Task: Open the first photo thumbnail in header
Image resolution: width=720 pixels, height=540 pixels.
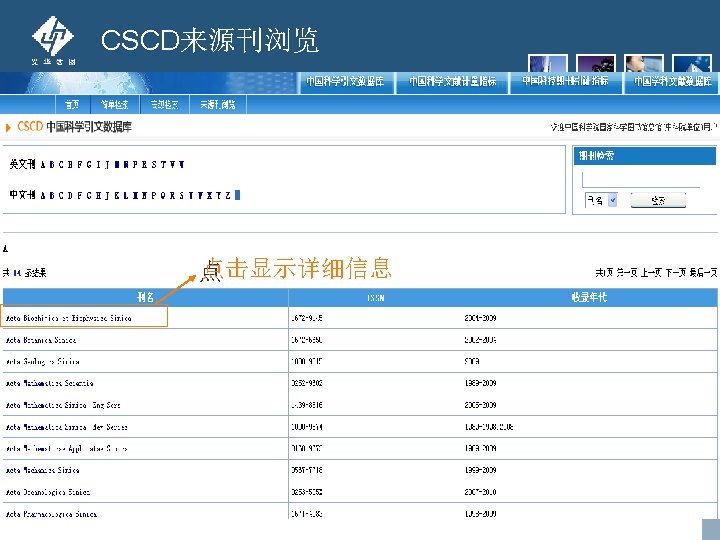Action: point(547,63)
